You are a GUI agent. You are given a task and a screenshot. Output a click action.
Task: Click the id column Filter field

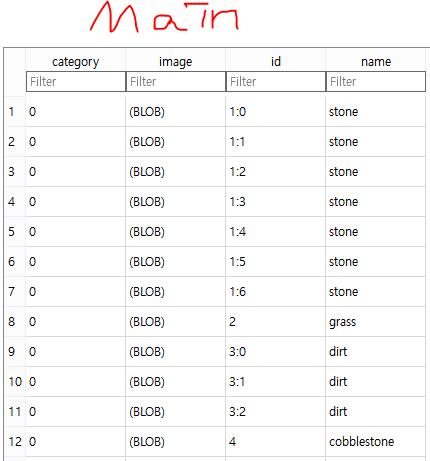coord(276,81)
